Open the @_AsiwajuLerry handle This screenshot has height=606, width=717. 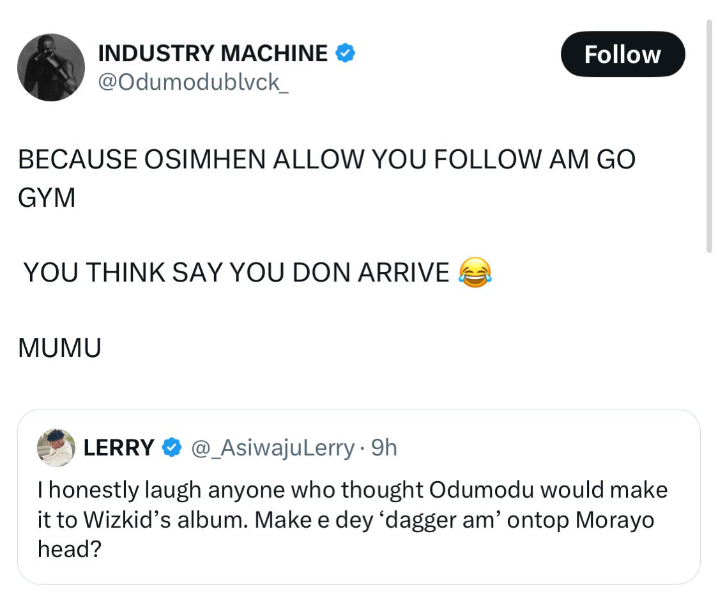click(271, 448)
